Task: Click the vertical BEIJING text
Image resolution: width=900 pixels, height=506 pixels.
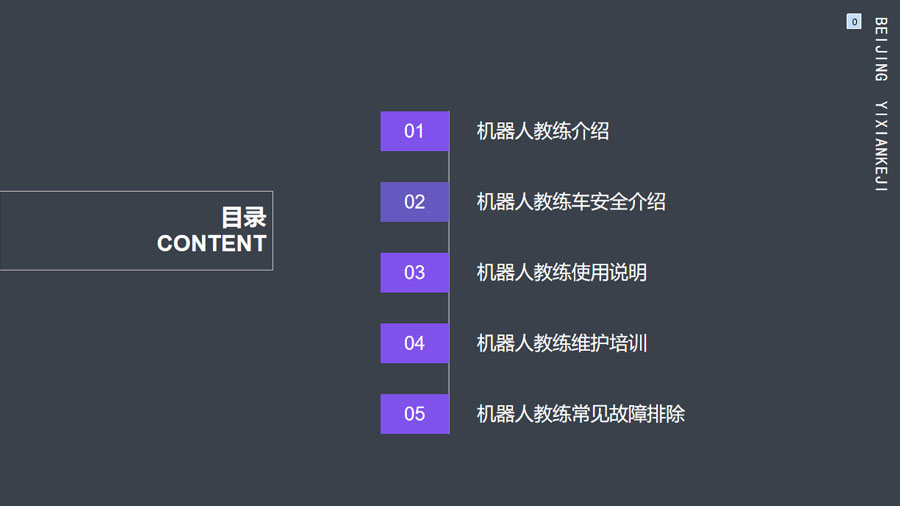Action: 880,49
